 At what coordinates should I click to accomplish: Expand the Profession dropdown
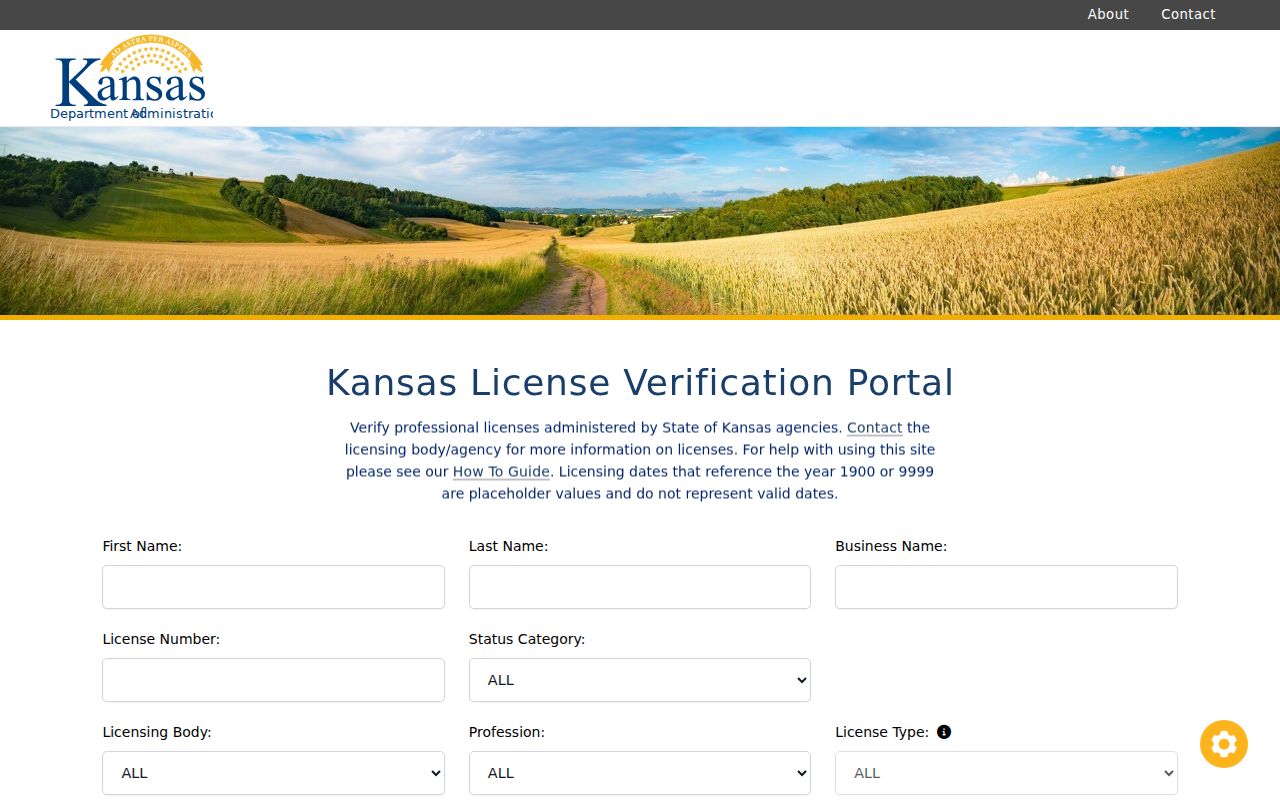[x=640, y=773]
